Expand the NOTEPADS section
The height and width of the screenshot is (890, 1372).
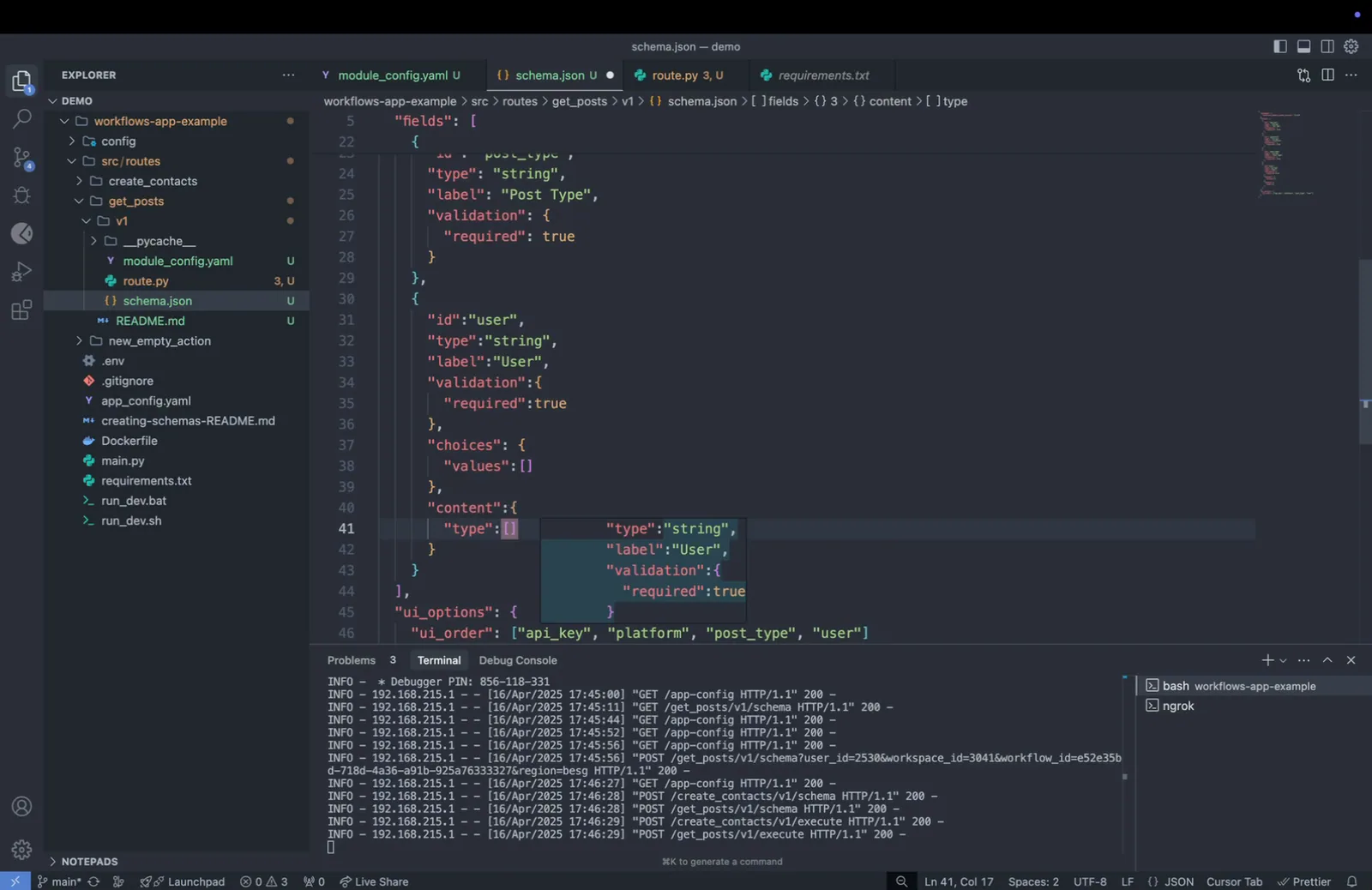(x=177, y=862)
